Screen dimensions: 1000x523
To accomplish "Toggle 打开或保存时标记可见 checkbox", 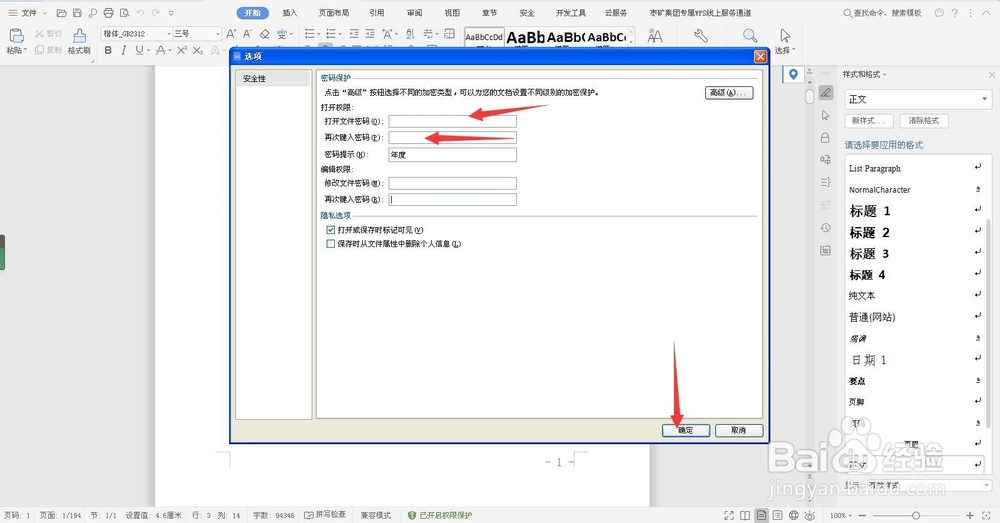I will point(330,230).
